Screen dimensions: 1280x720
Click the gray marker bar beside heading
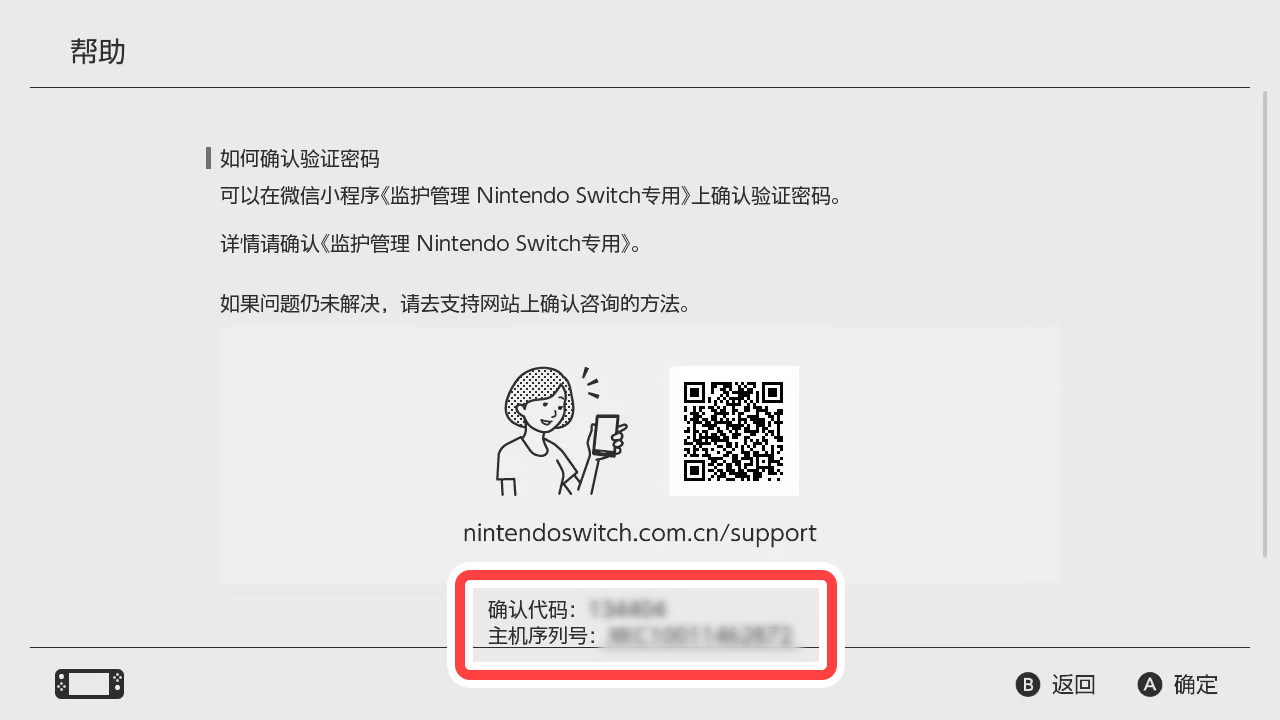[208, 158]
